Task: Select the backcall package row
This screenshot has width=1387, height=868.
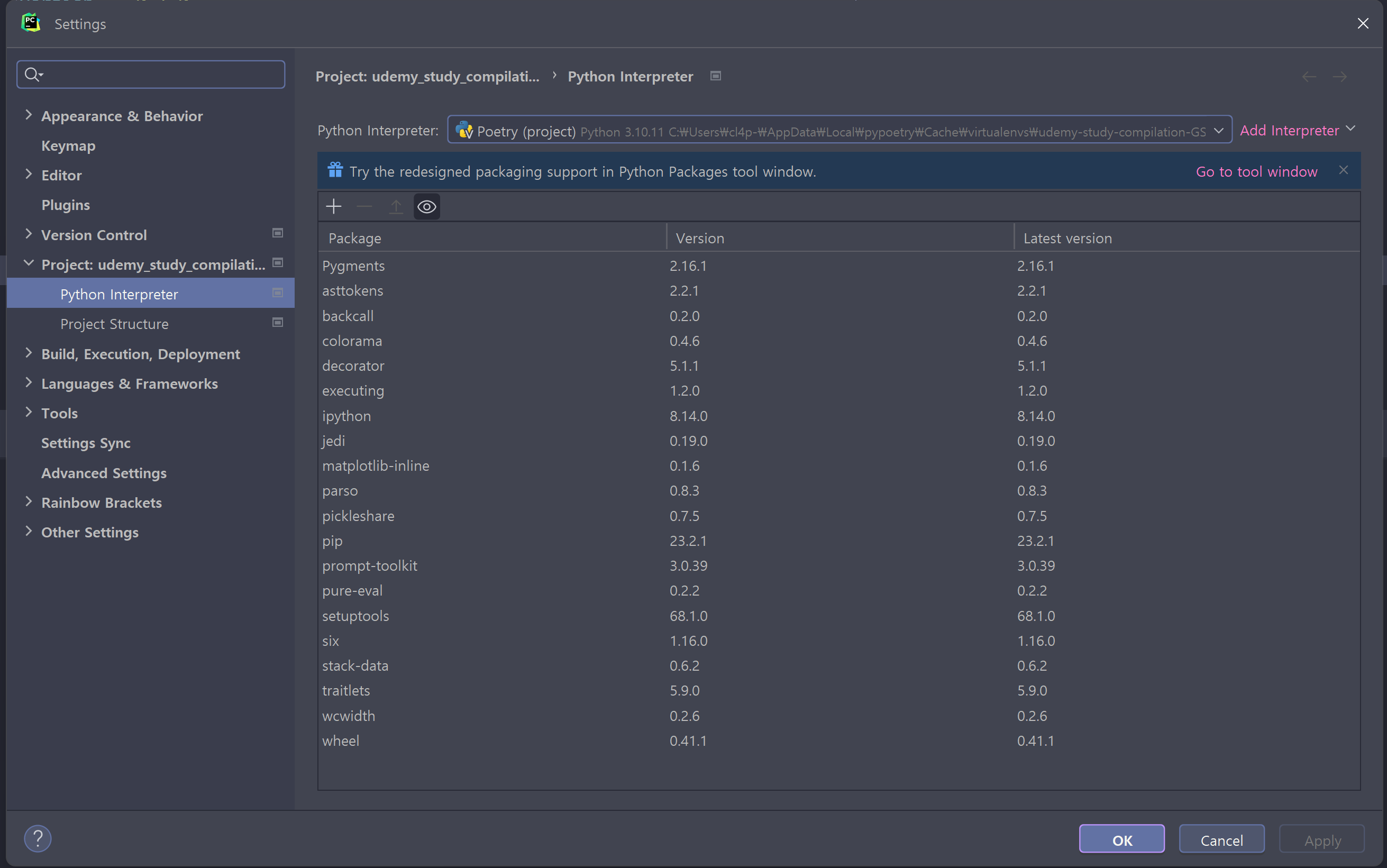Action: [x=839, y=316]
